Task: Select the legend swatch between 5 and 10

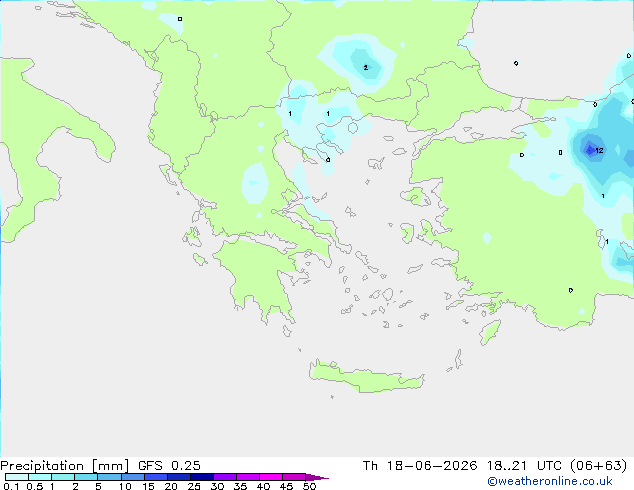Action: (109, 477)
